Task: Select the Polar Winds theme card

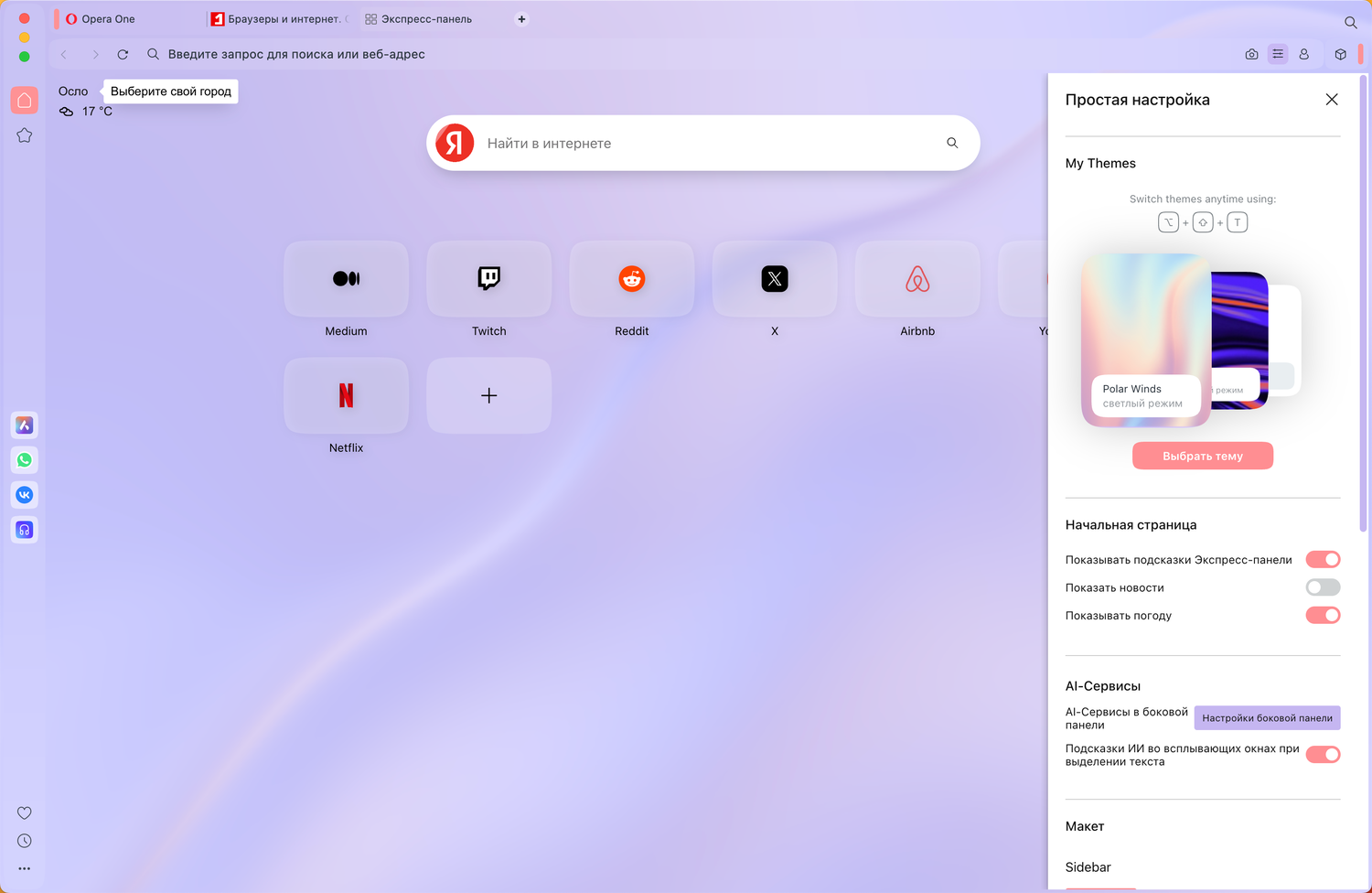Action: (x=1146, y=340)
